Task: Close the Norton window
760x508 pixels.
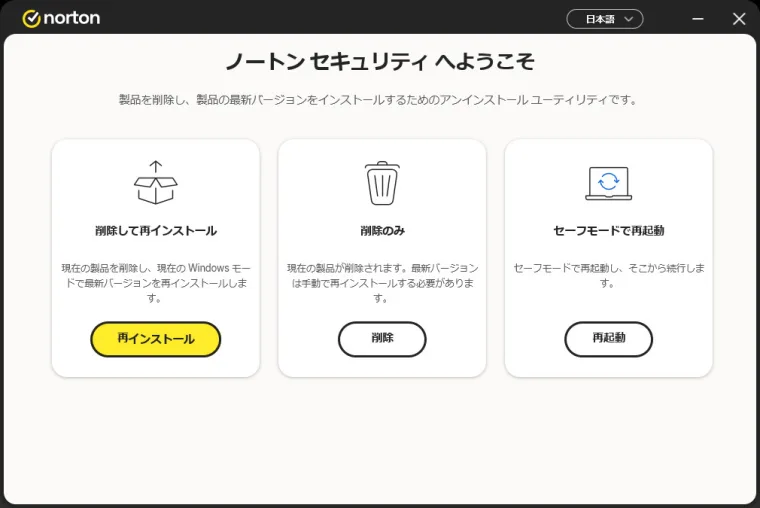Action: (739, 19)
